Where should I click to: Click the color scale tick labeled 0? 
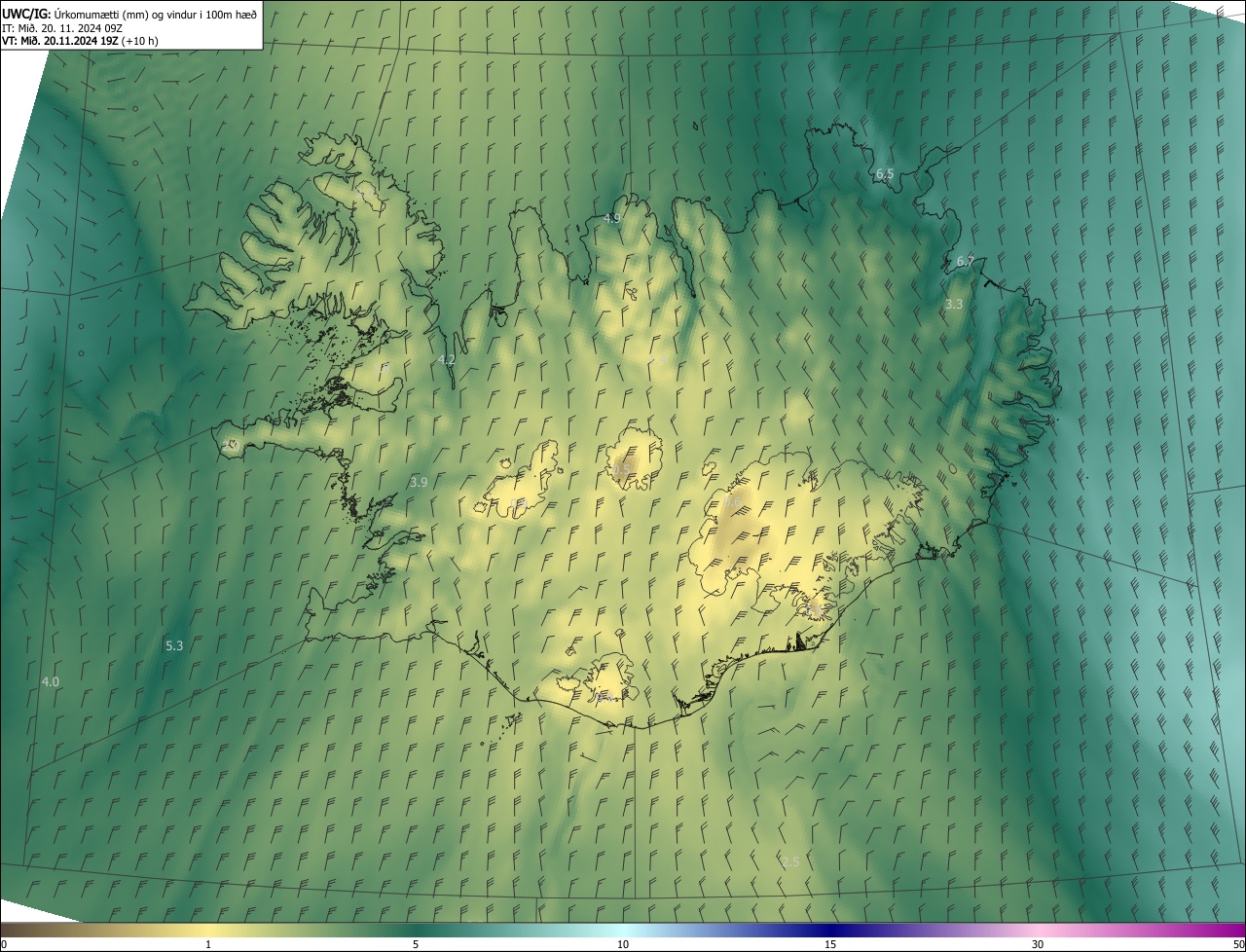(4, 944)
